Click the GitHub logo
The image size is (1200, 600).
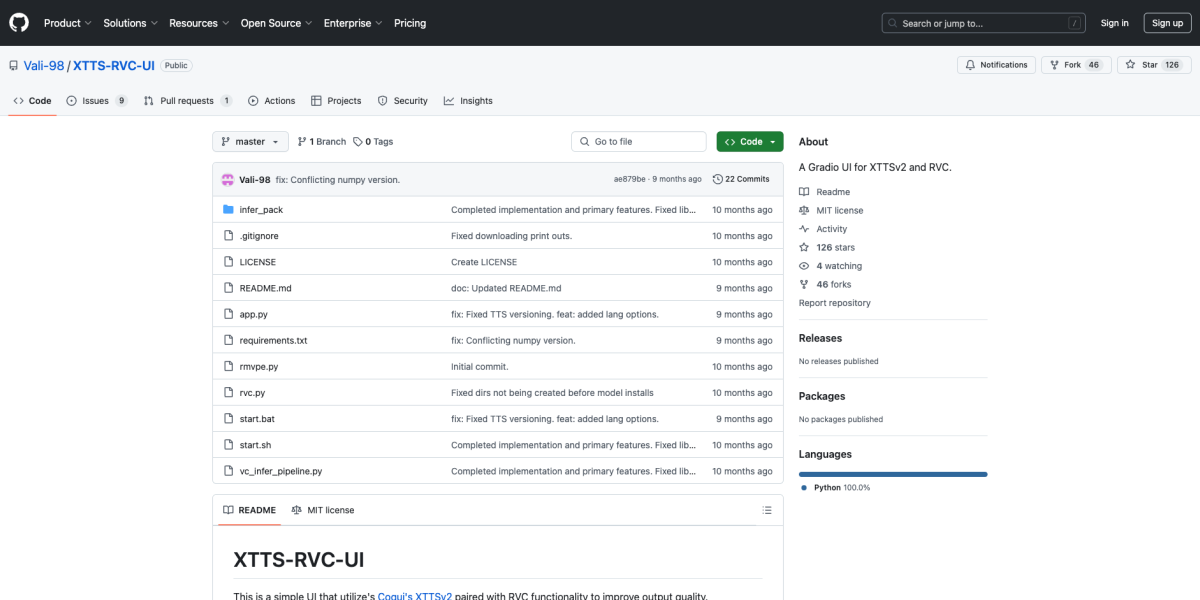click(x=18, y=22)
